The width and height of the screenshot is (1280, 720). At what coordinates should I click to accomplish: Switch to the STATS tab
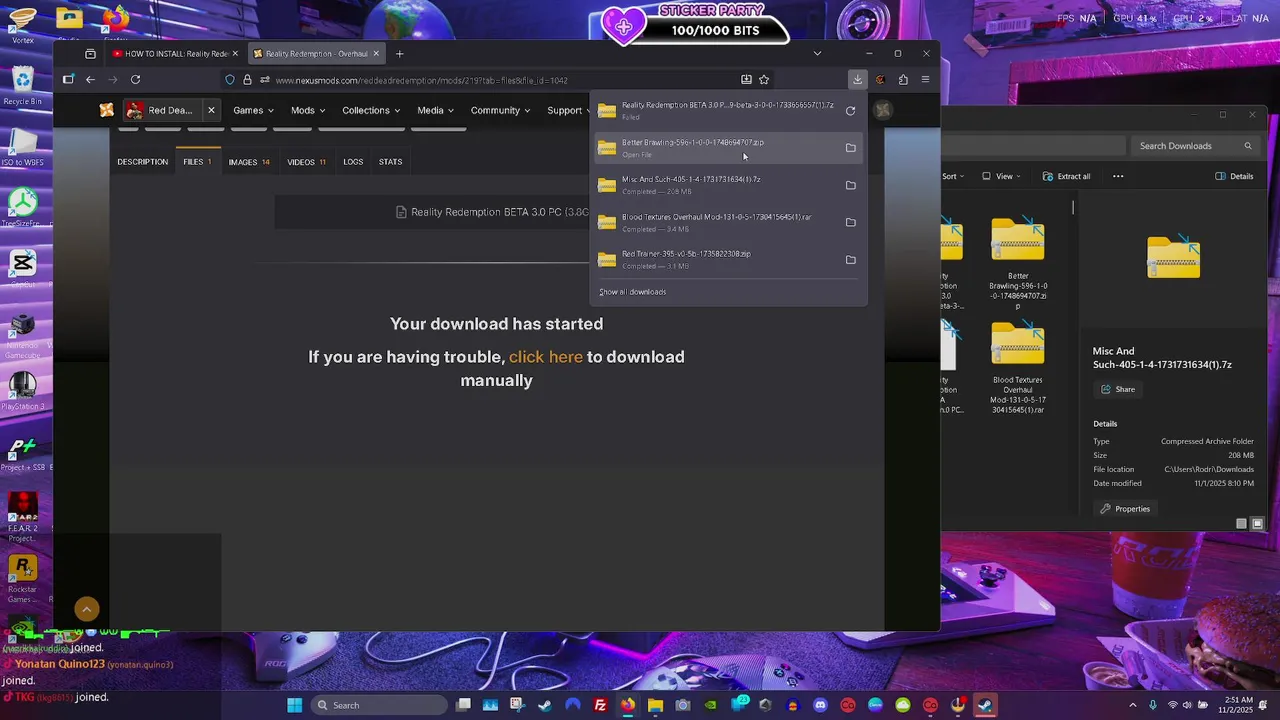[x=390, y=162]
